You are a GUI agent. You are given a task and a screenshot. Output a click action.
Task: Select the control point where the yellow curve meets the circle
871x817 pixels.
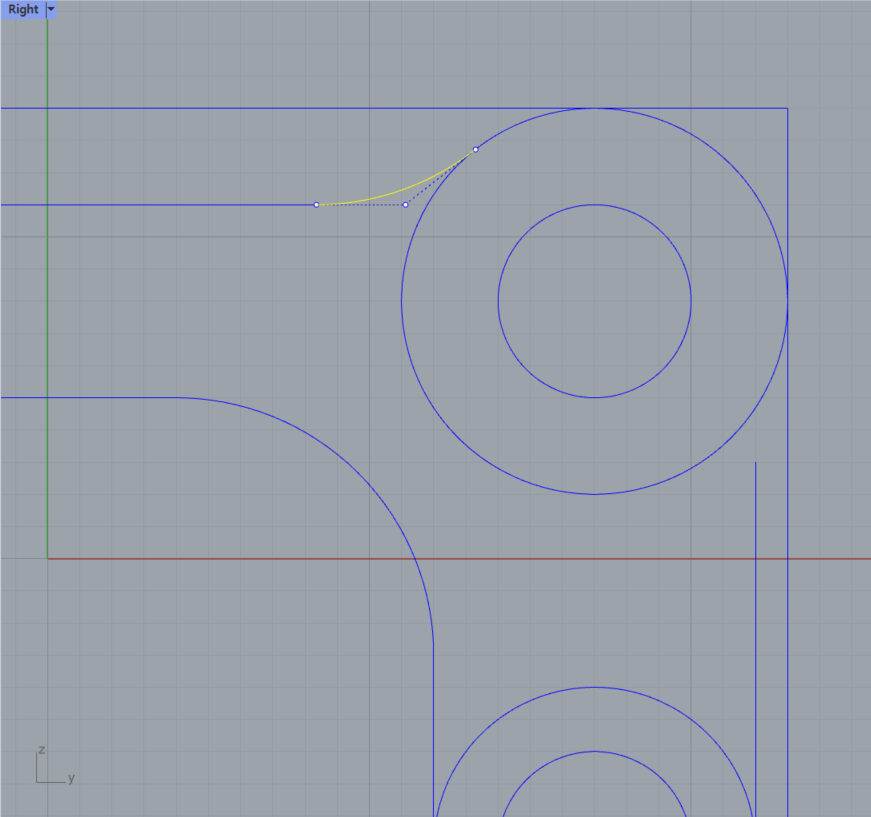(475, 149)
